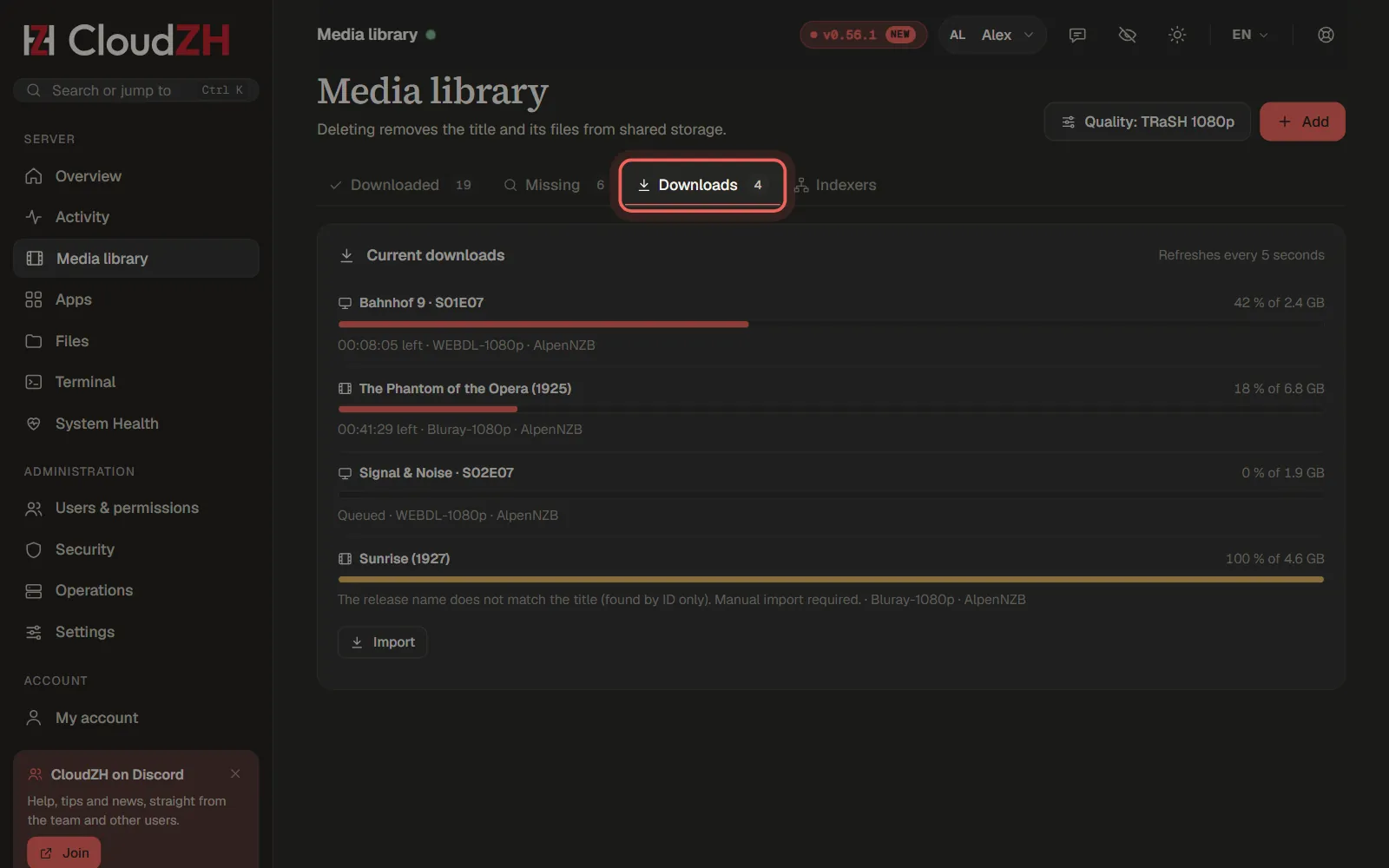Select the Downloads tab
The height and width of the screenshot is (868, 1389).
pyautogui.click(x=701, y=185)
